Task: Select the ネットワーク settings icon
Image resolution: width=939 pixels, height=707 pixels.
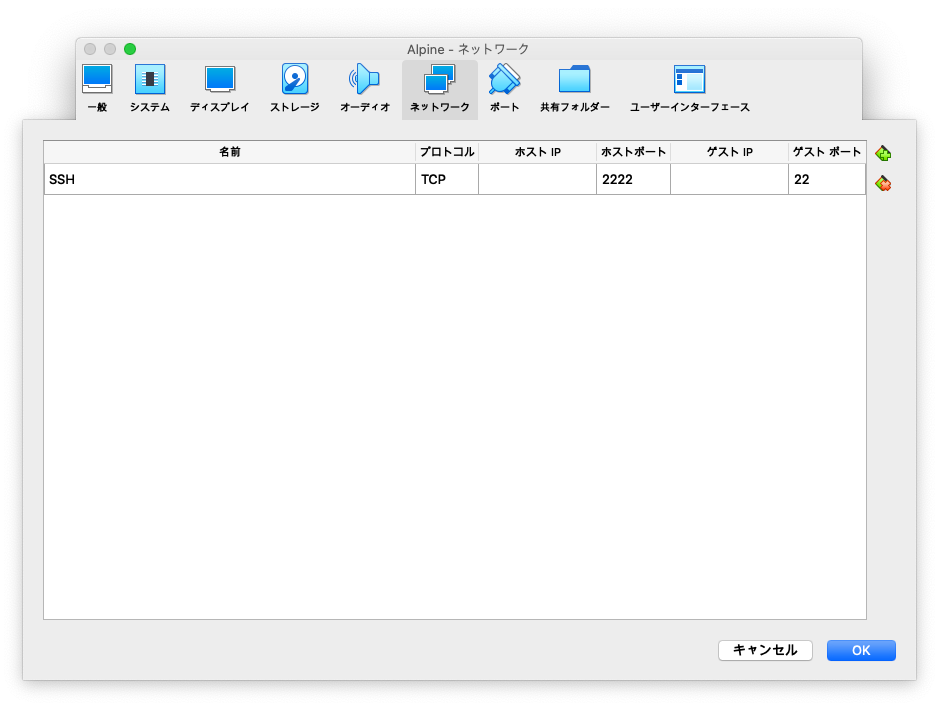Action: tap(440, 90)
